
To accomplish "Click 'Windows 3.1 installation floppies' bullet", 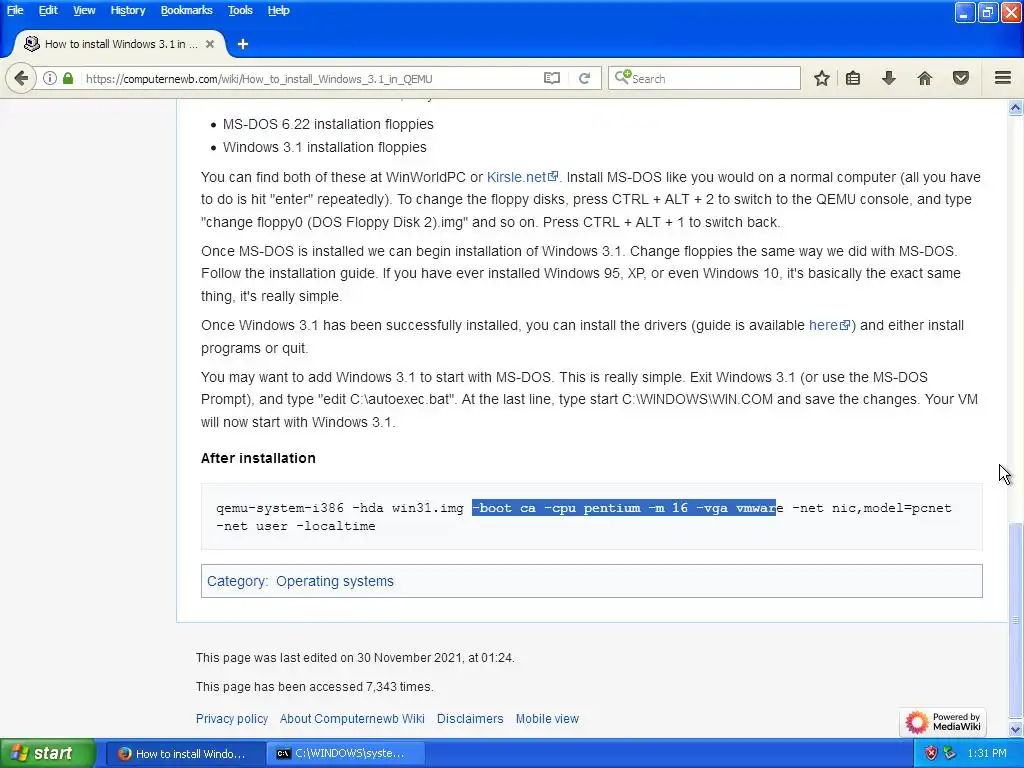I will (325, 148).
